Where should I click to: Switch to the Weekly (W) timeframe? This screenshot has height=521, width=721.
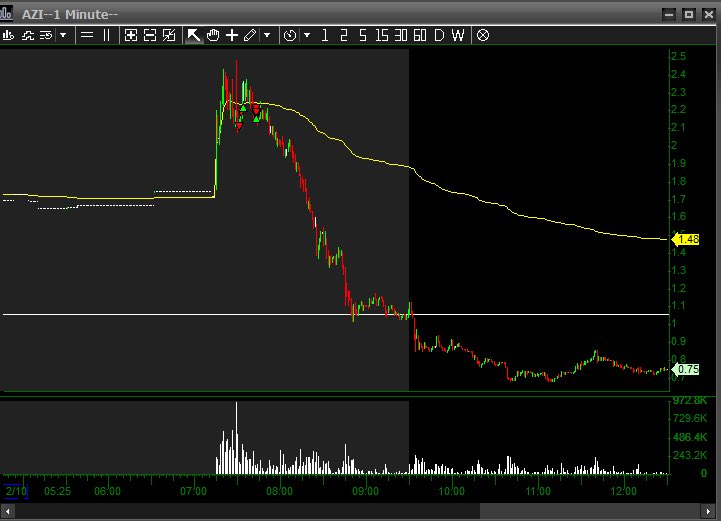(x=458, y=35)
